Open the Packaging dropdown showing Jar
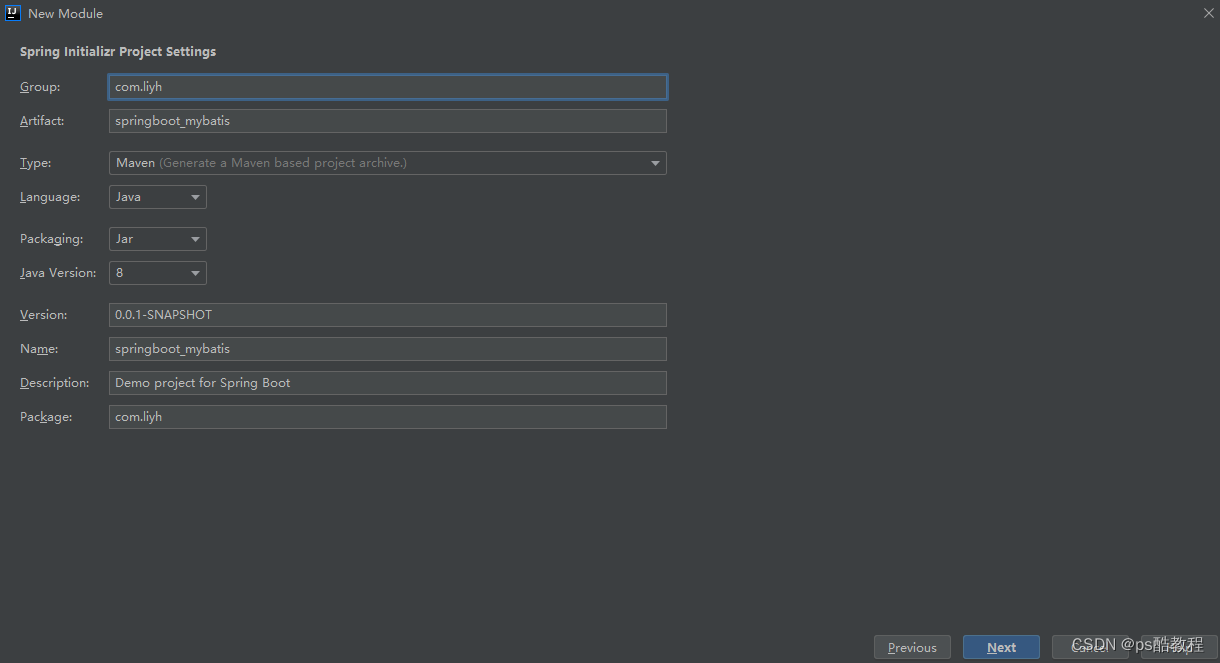The height and width of the screenshot is (663, 1220). [157, 239]
